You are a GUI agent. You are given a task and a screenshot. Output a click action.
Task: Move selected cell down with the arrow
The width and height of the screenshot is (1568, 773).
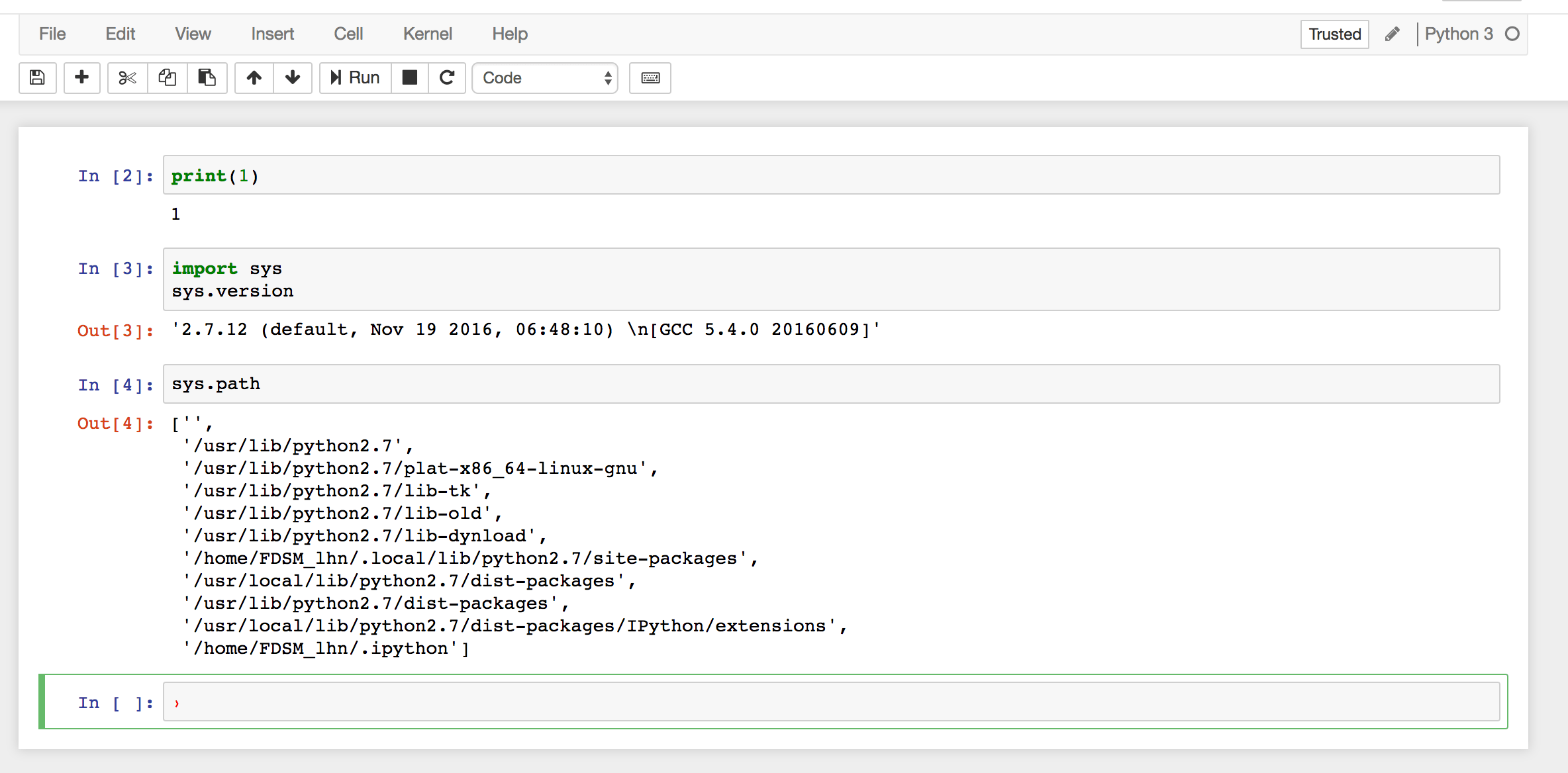click(x=293, y=78)
